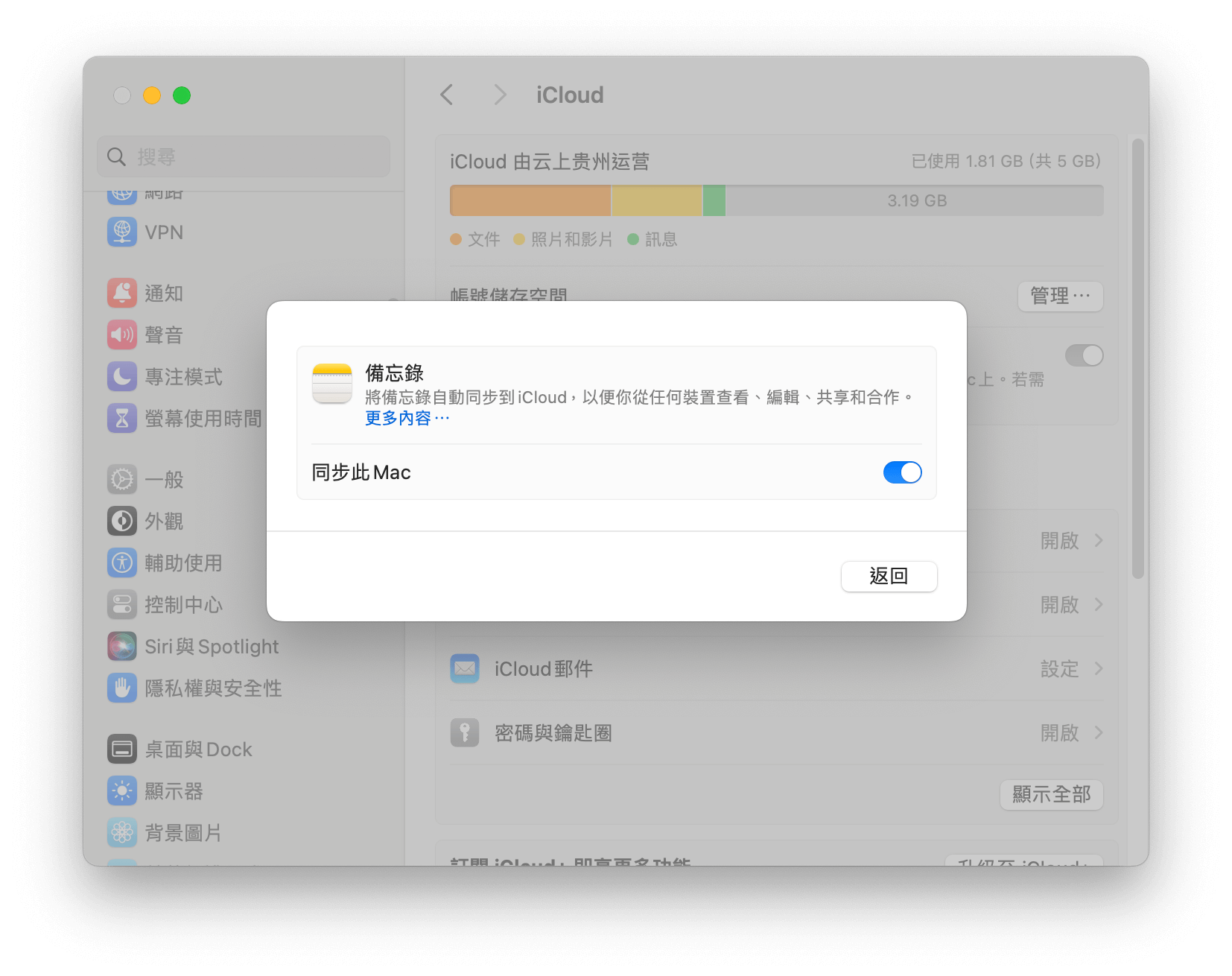Select 螢幕使用時間 in sidebar

pos(203,418)
